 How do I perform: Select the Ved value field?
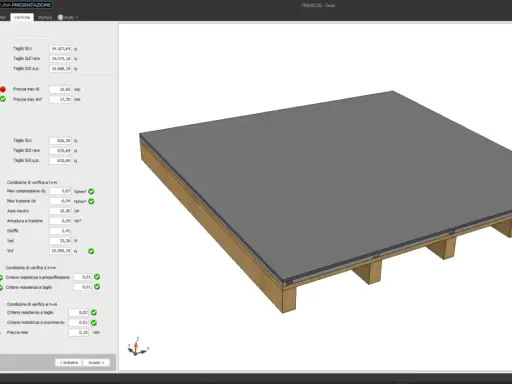point(61,241)
